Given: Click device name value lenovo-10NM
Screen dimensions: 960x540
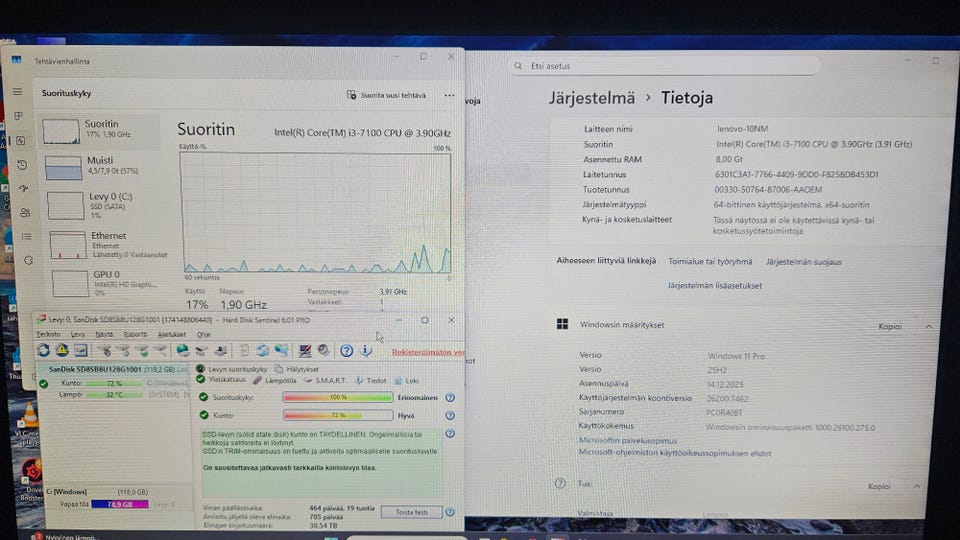Looking at the screenshot, I should [x=742, y=129].
